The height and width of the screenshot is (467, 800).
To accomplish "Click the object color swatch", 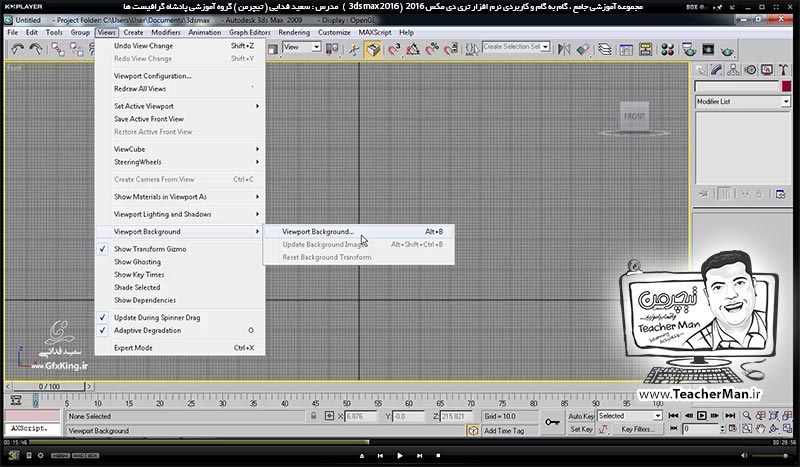I will pos(786,86).
